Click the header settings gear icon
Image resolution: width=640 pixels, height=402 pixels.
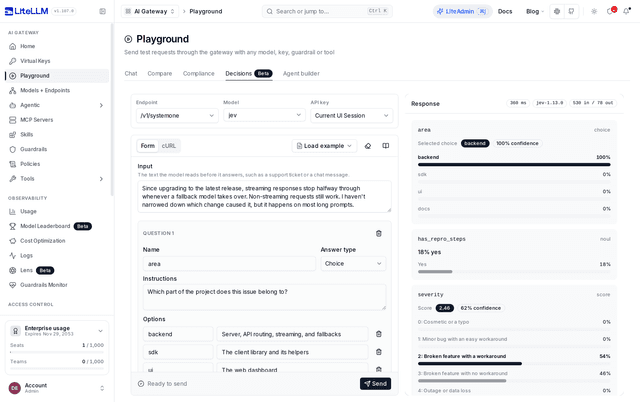tap(557, 11)
